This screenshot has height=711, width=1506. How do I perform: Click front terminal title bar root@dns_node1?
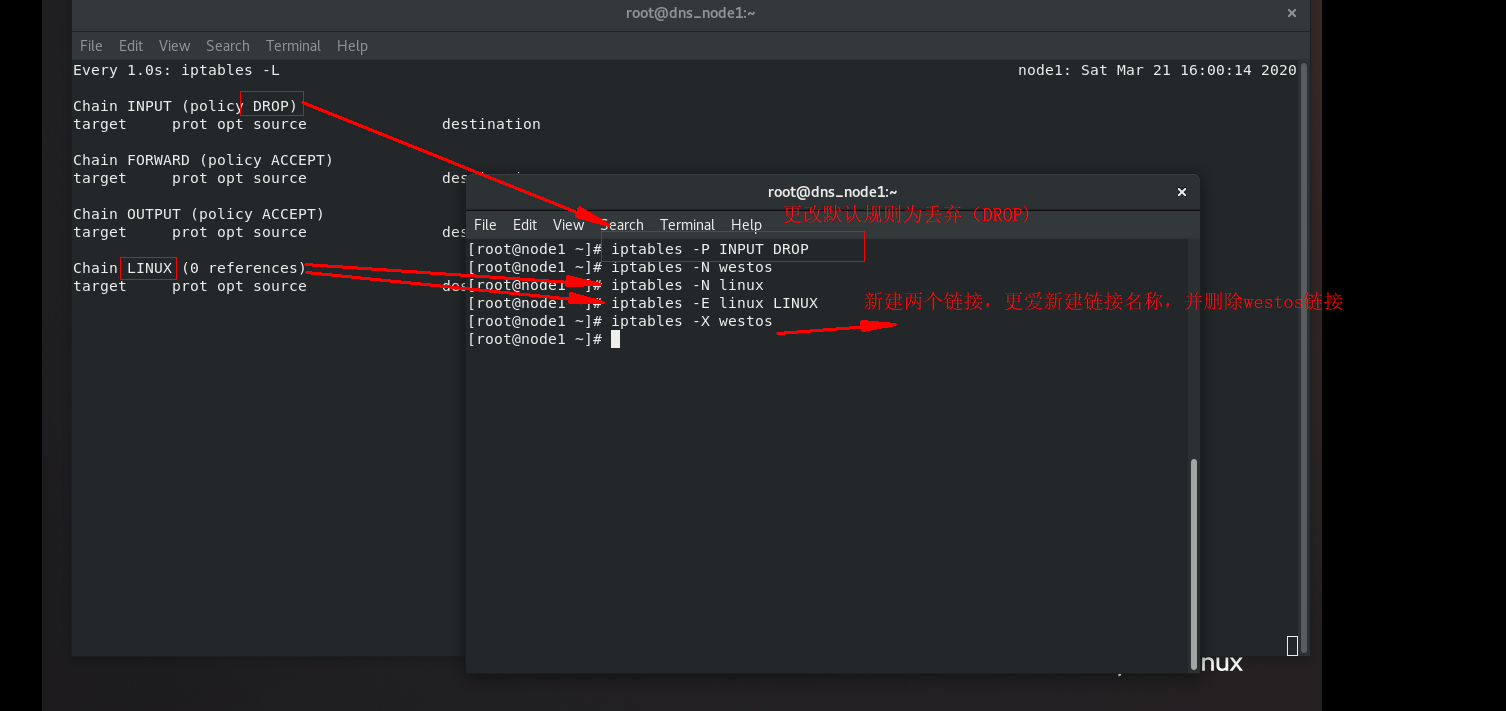(832, 192)
